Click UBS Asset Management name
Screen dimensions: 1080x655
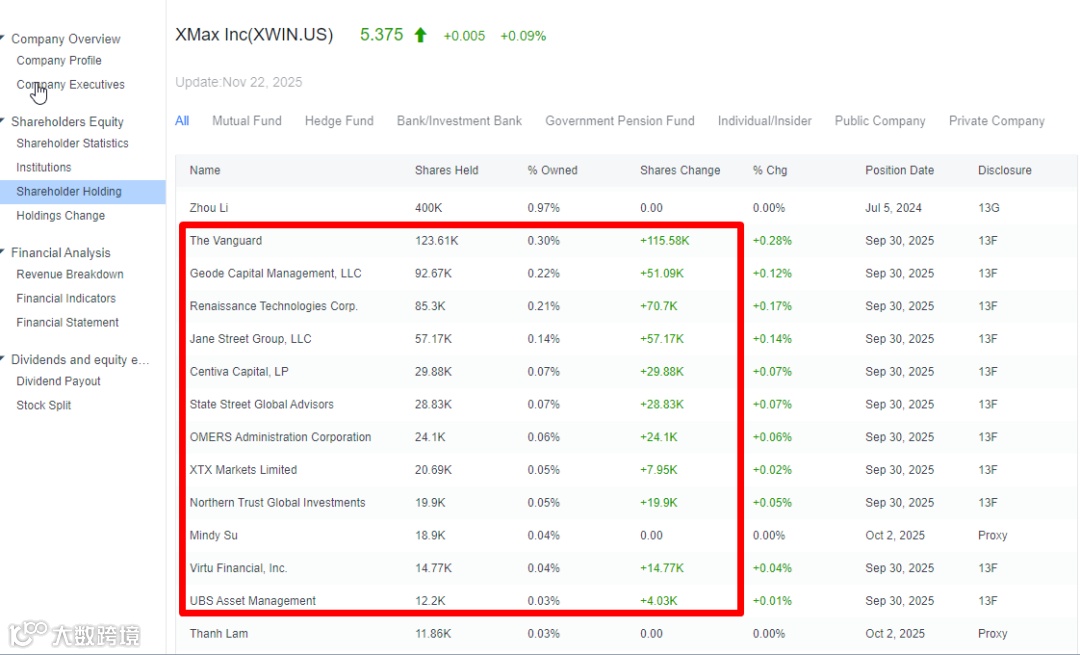click(253, 601)
